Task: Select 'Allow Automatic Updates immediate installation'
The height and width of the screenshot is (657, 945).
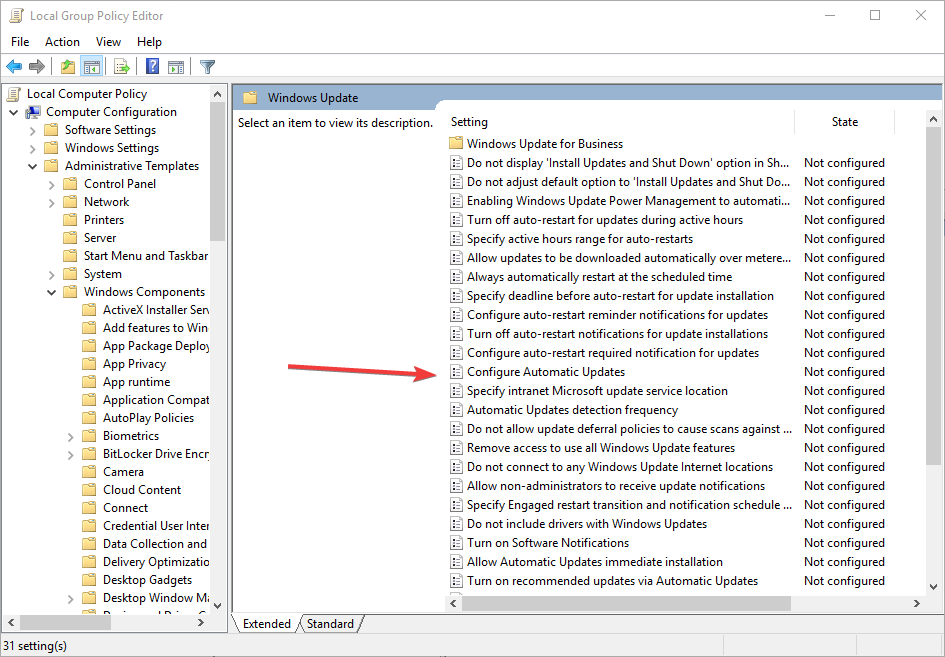Action: click(x=595, y=562)
